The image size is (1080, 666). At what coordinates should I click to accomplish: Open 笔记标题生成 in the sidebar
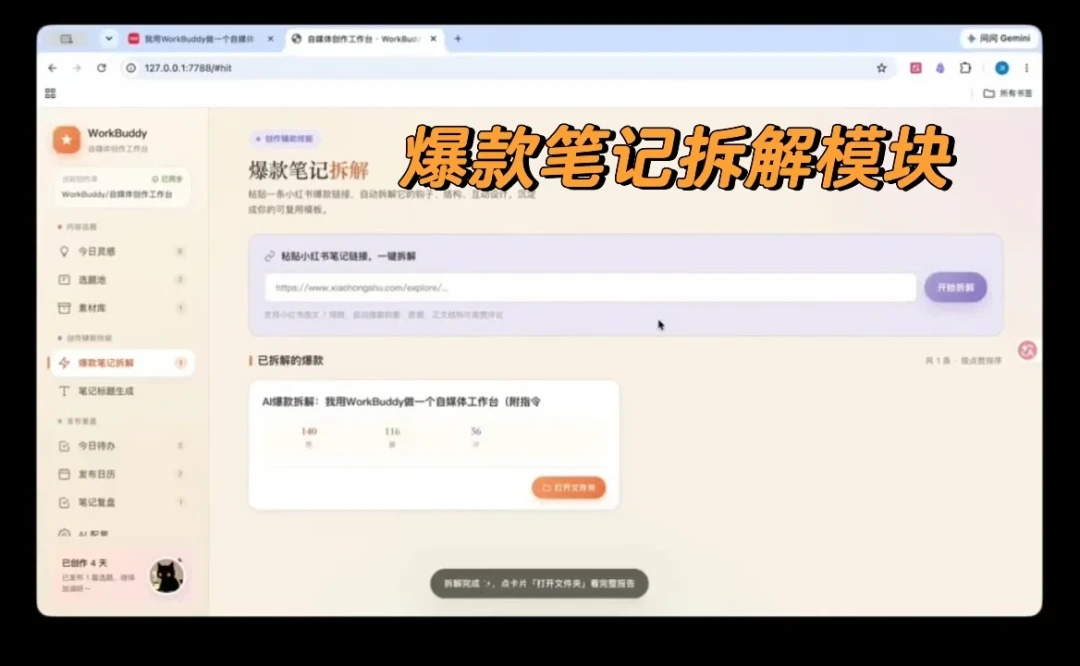point(122,391)
